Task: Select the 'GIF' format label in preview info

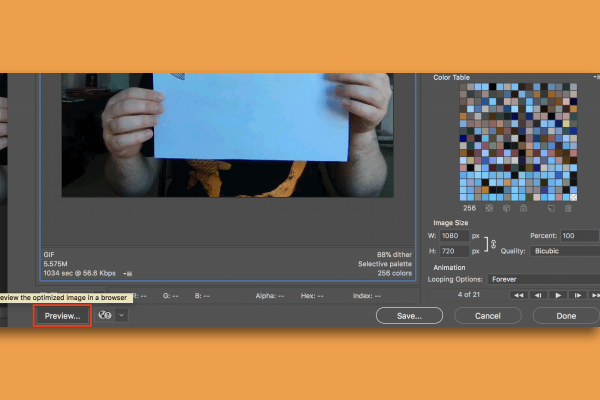Action: [49, 255]
